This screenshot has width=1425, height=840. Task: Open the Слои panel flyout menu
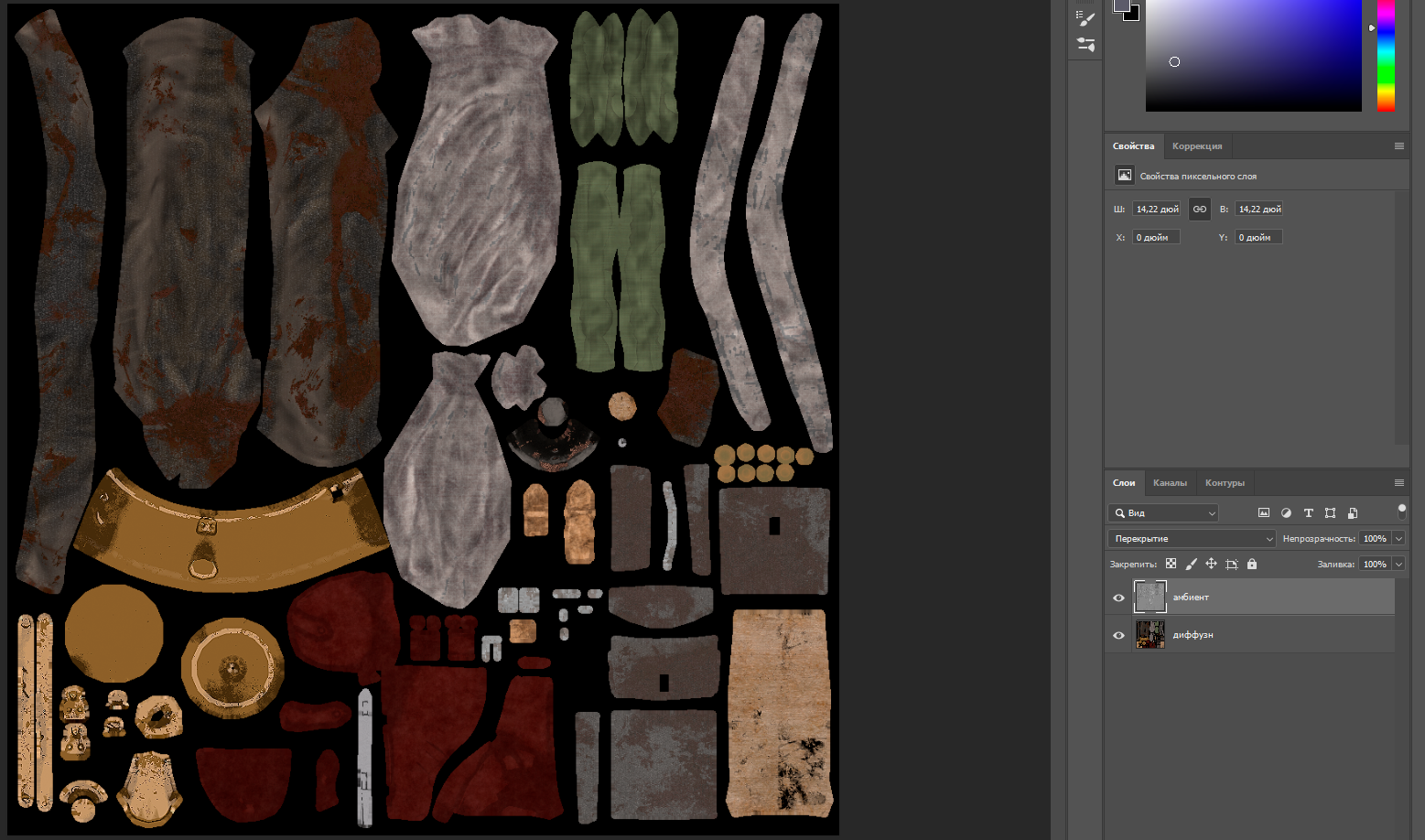(x=1398, y=483)
